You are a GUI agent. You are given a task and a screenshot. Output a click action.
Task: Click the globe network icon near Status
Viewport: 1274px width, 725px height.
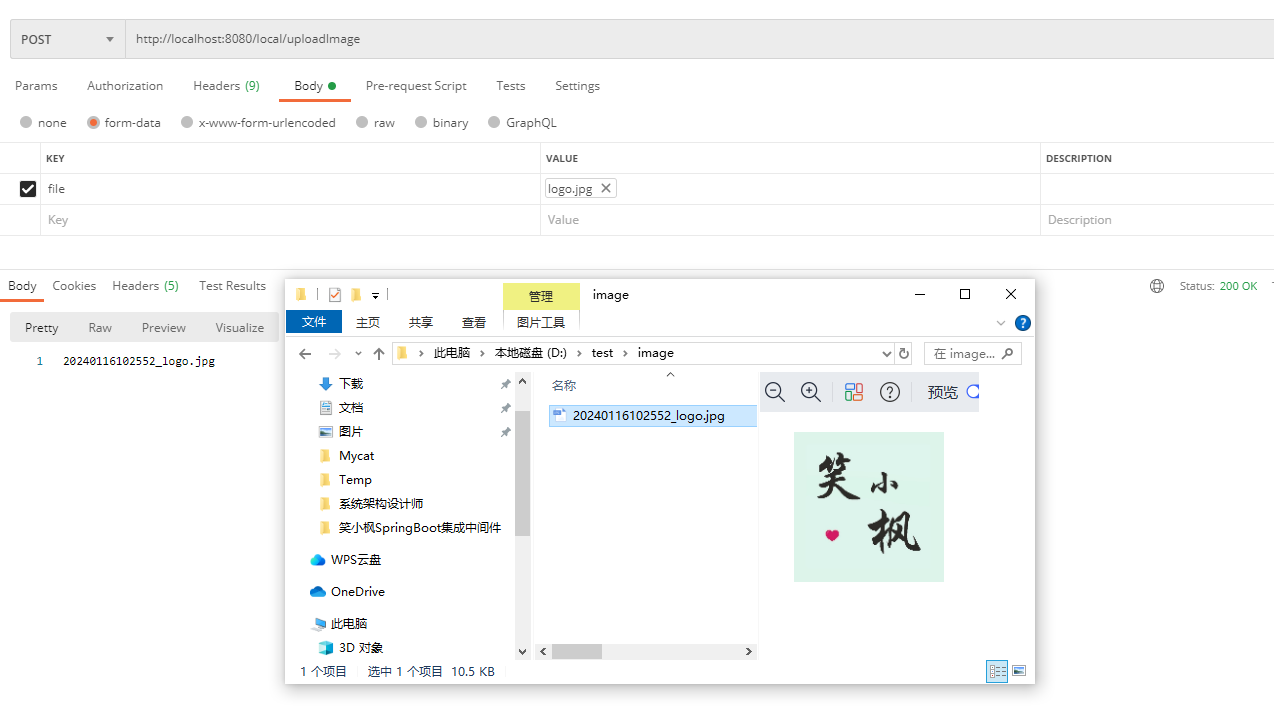coord(1157,286)
